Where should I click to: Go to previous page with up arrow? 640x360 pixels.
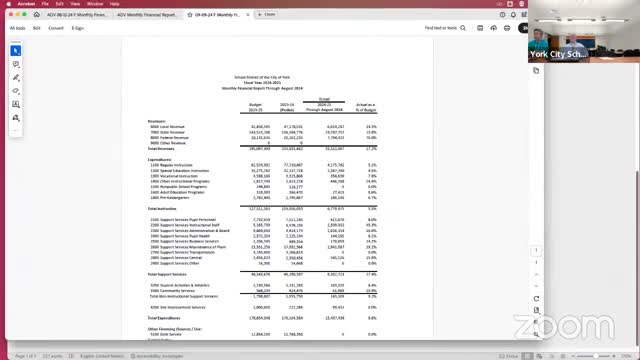click(x=536, y=274)
